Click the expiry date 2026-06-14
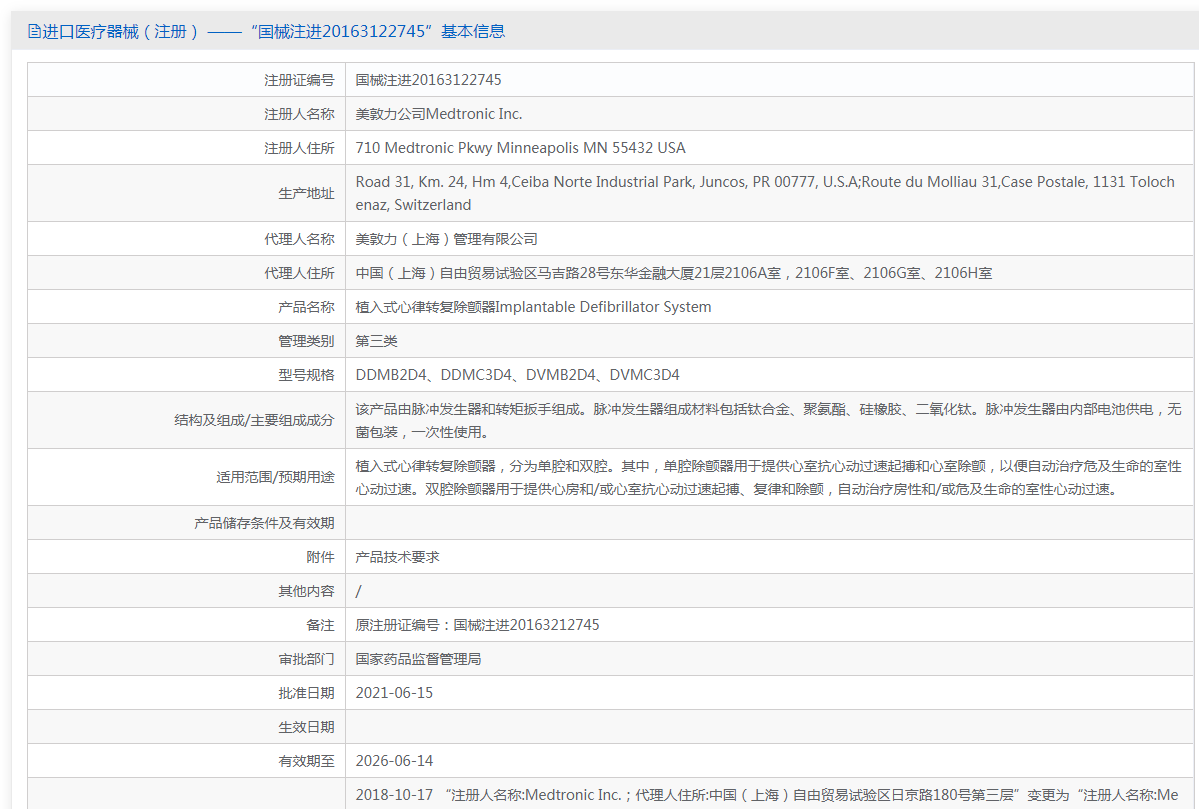1199x809 pixels. click(394, 761)
